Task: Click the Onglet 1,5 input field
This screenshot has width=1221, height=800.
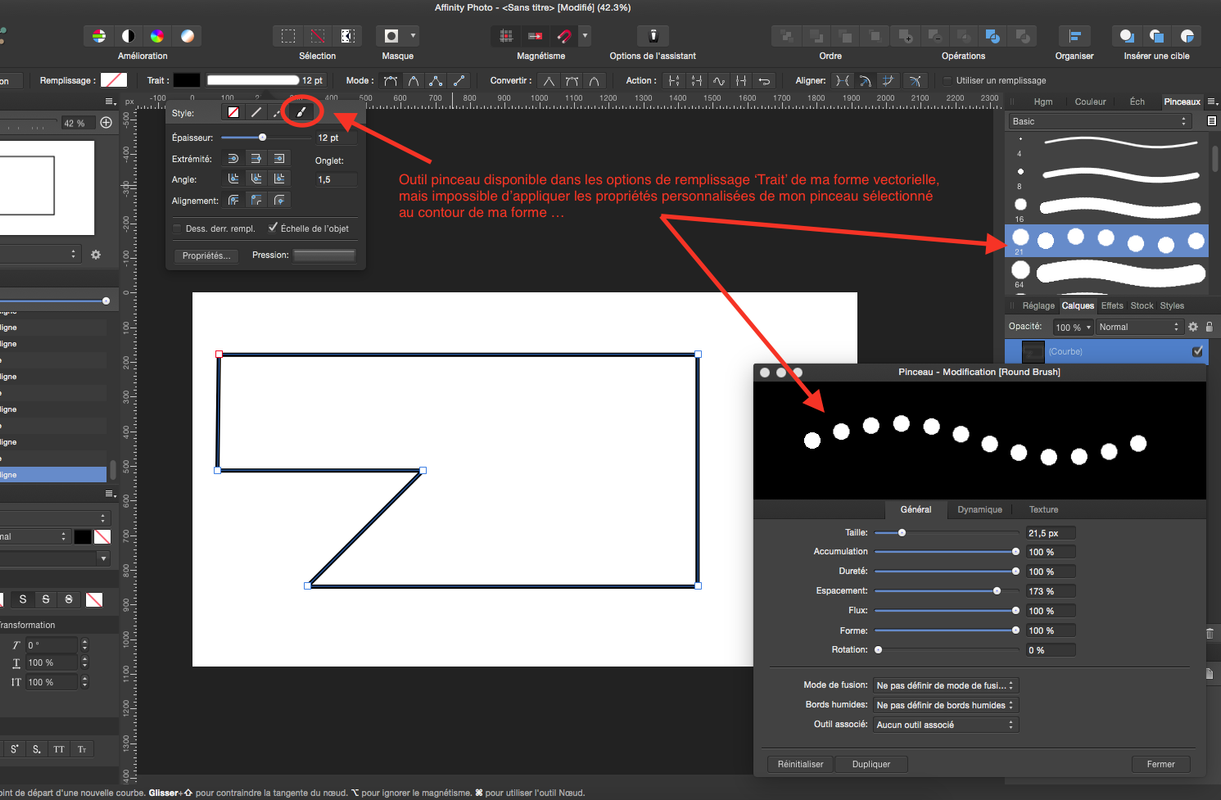Action: click(335, 180)
